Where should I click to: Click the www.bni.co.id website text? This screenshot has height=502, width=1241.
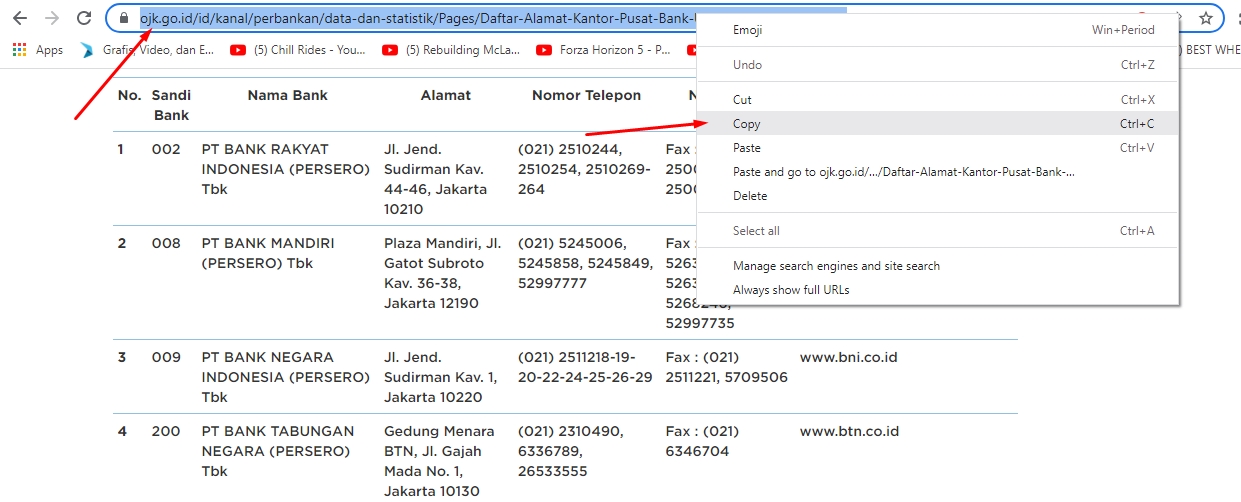(x=849, y=357)
